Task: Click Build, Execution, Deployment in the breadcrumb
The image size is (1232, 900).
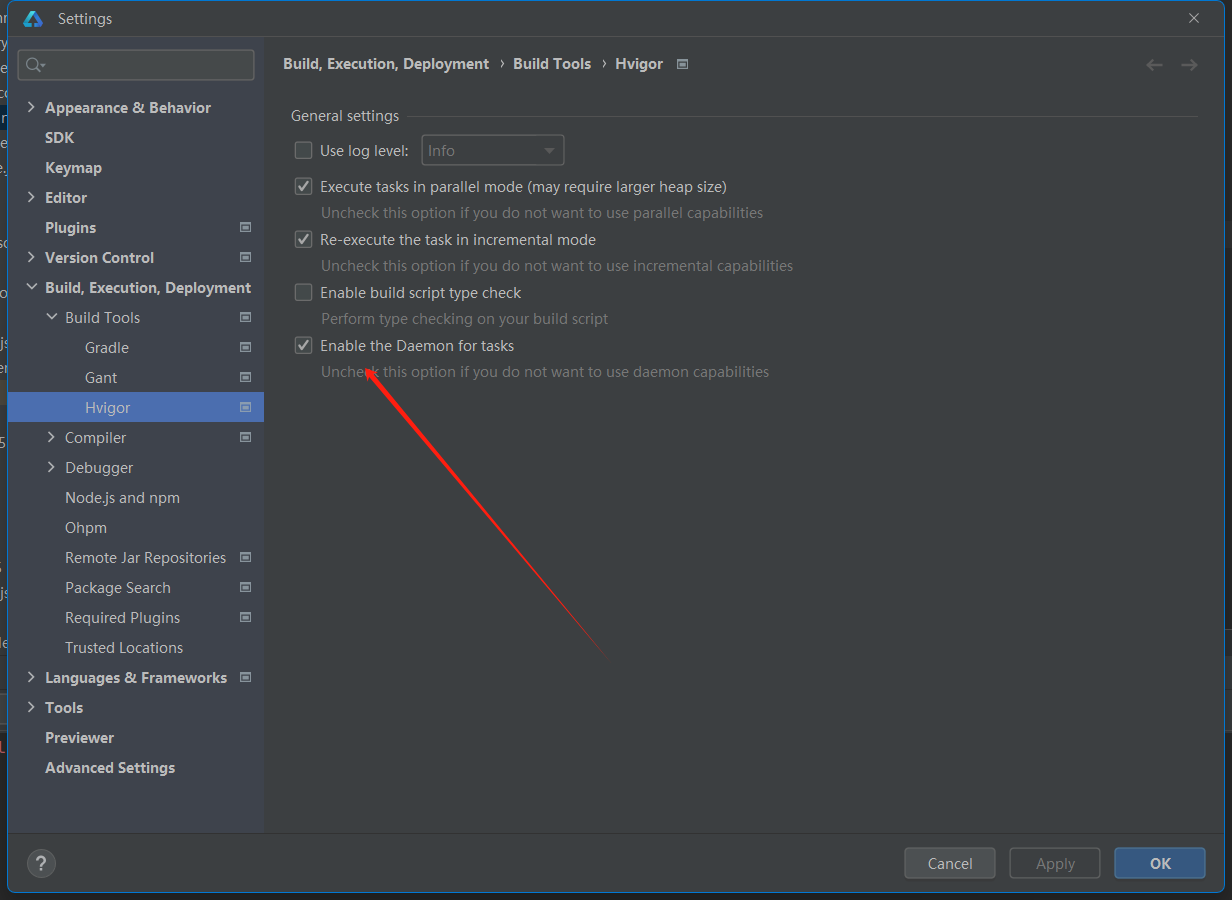Action: tap(386, 64)
